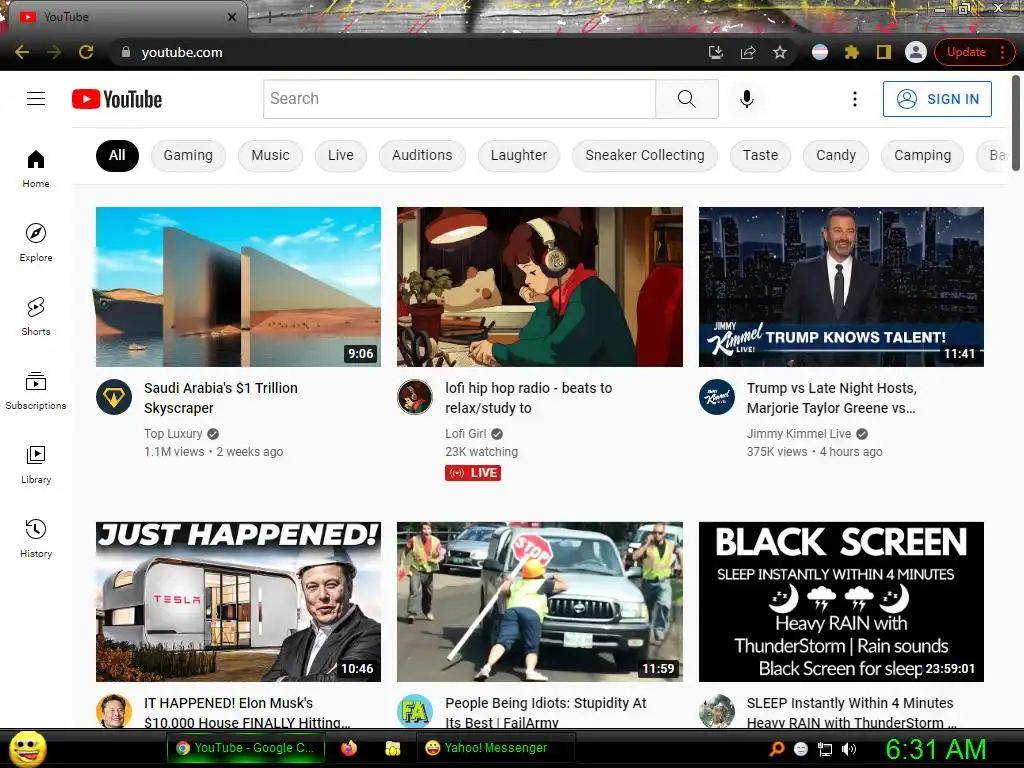Click the SIGN IN button
The width and height of the screenshot is (1024, 768).
coord(937,99)
